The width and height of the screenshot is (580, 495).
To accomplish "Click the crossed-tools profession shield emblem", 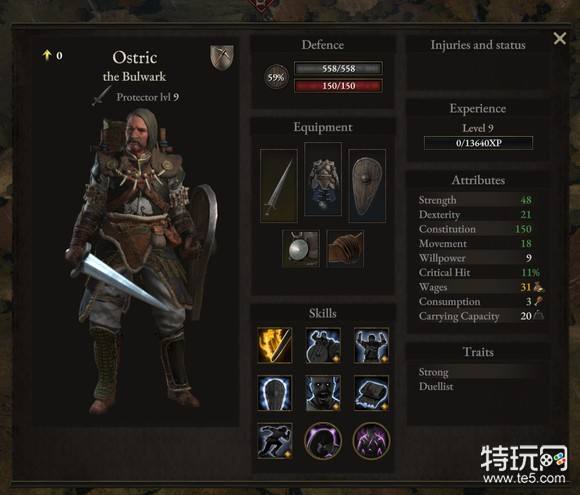I will (x=222, y=57).
